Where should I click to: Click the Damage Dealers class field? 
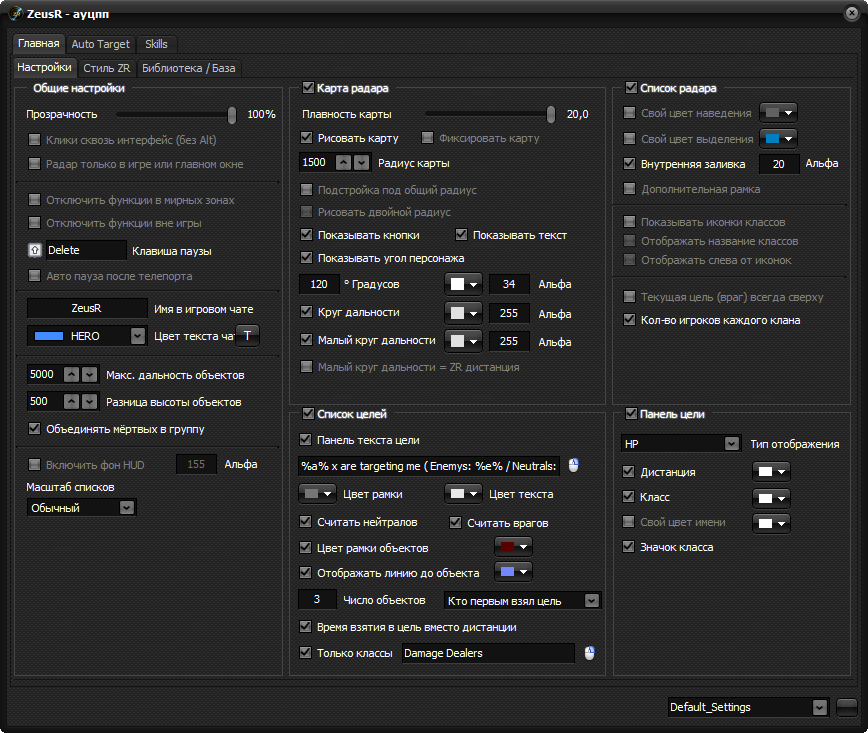point(488,653)
